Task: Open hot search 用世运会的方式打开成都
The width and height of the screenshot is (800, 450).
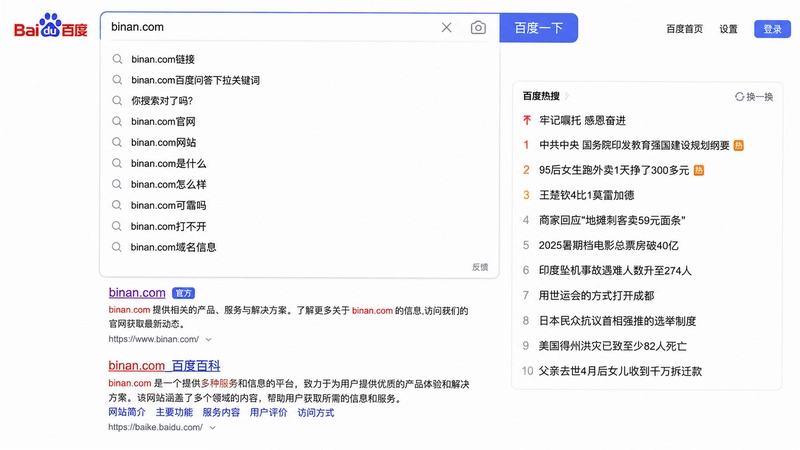Action: (x=596, y=295)
